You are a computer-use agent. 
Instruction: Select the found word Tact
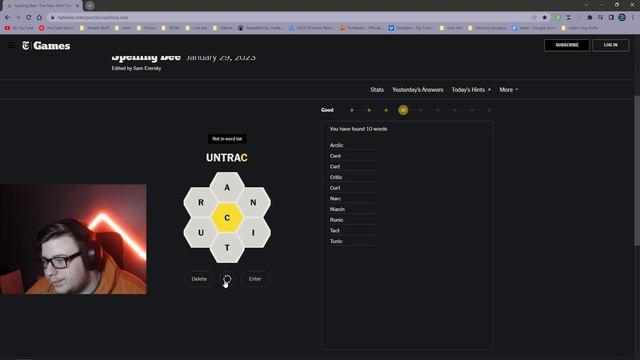tap(335, 230)
